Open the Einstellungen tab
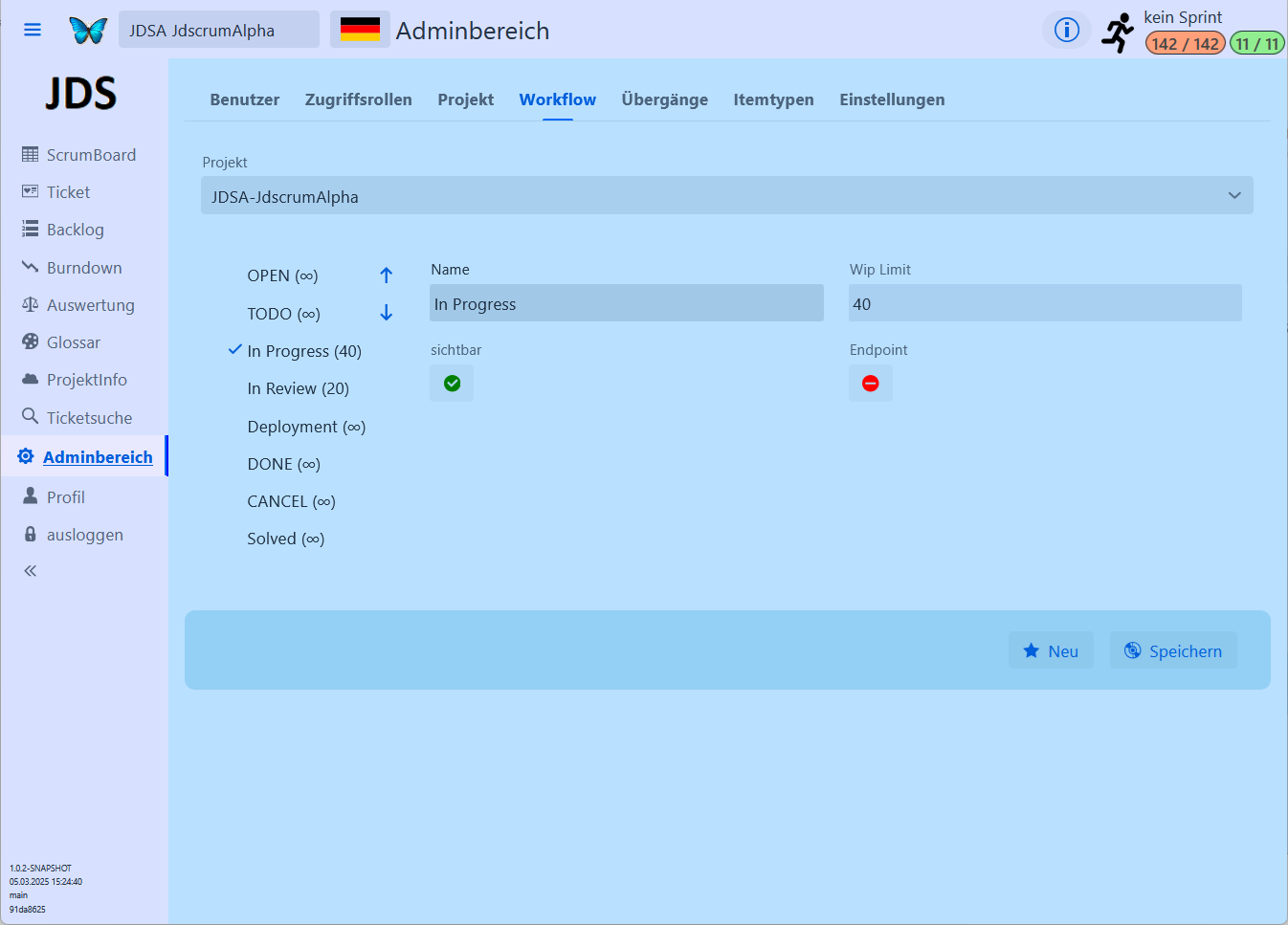 892,99
